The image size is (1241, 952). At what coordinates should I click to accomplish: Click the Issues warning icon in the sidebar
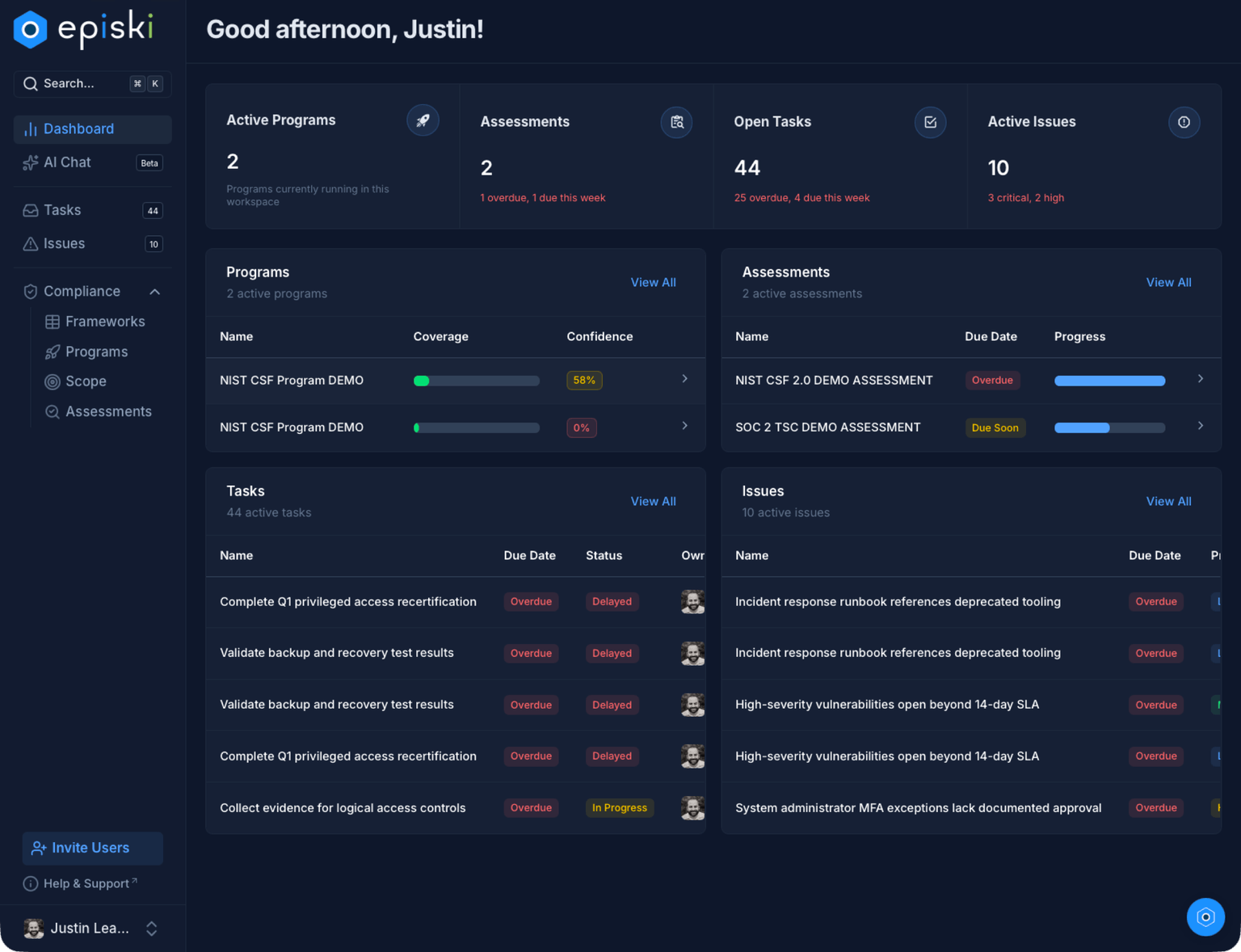click(30, 243)
